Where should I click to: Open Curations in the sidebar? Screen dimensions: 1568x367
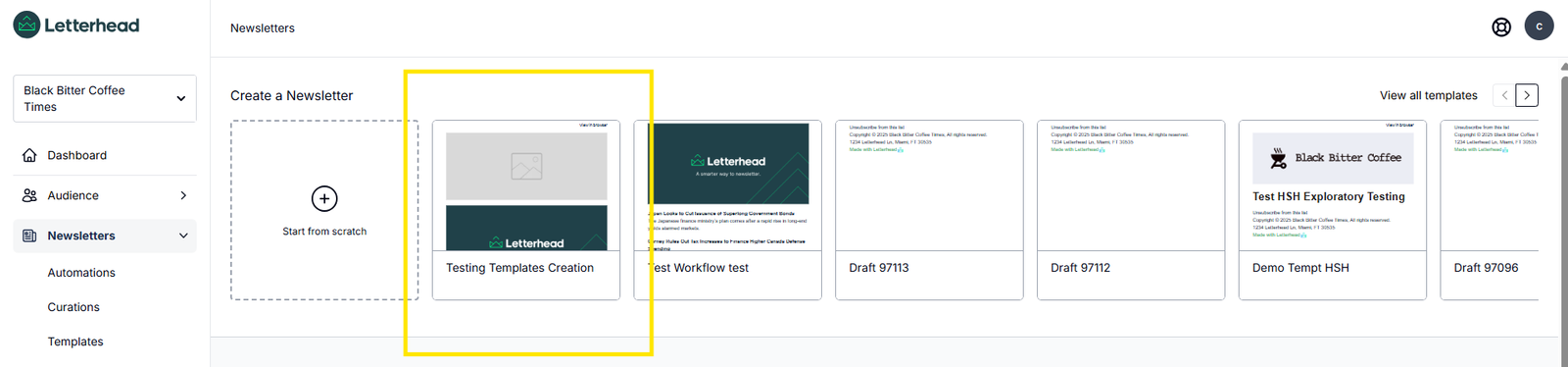click(x=73, y=307)
